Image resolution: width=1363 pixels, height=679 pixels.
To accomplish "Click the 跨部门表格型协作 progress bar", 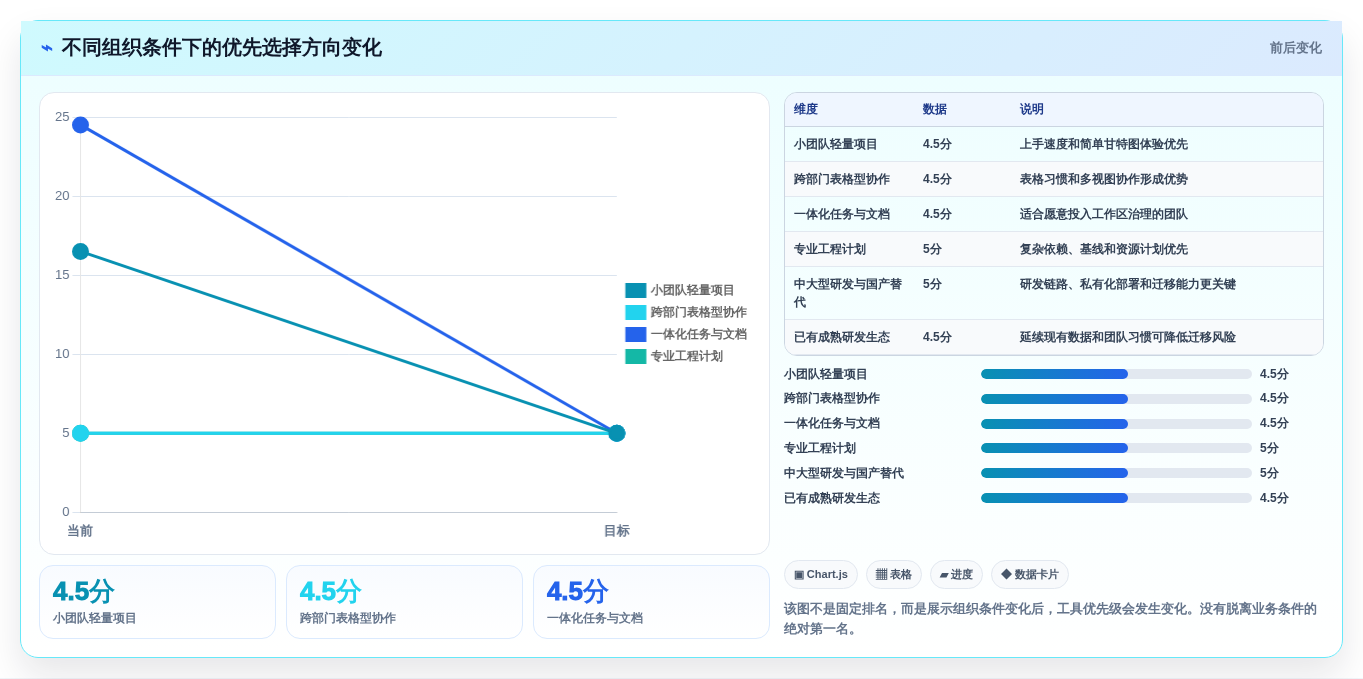I will click(1116, 399).
